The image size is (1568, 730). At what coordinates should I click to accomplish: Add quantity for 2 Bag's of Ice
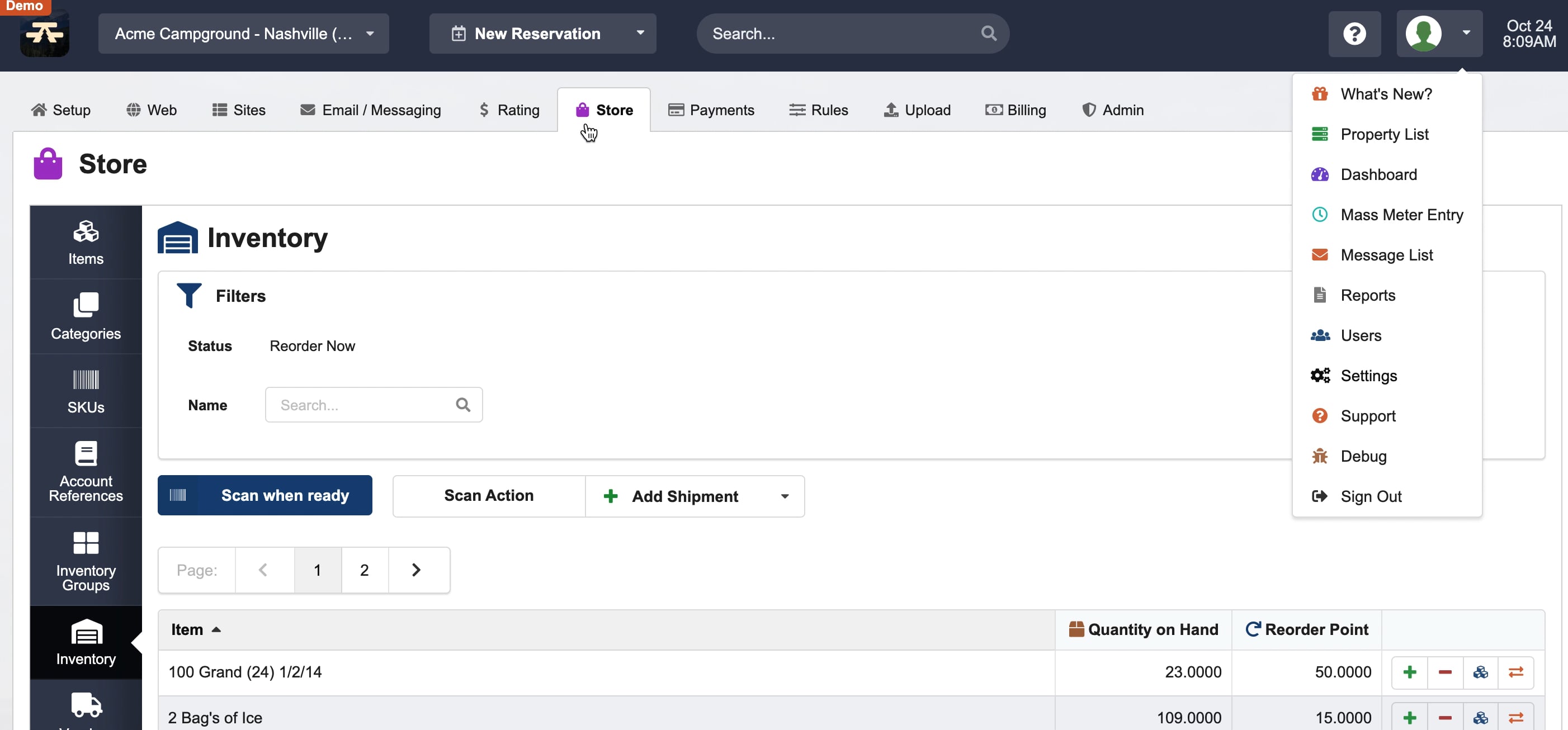1410,717
